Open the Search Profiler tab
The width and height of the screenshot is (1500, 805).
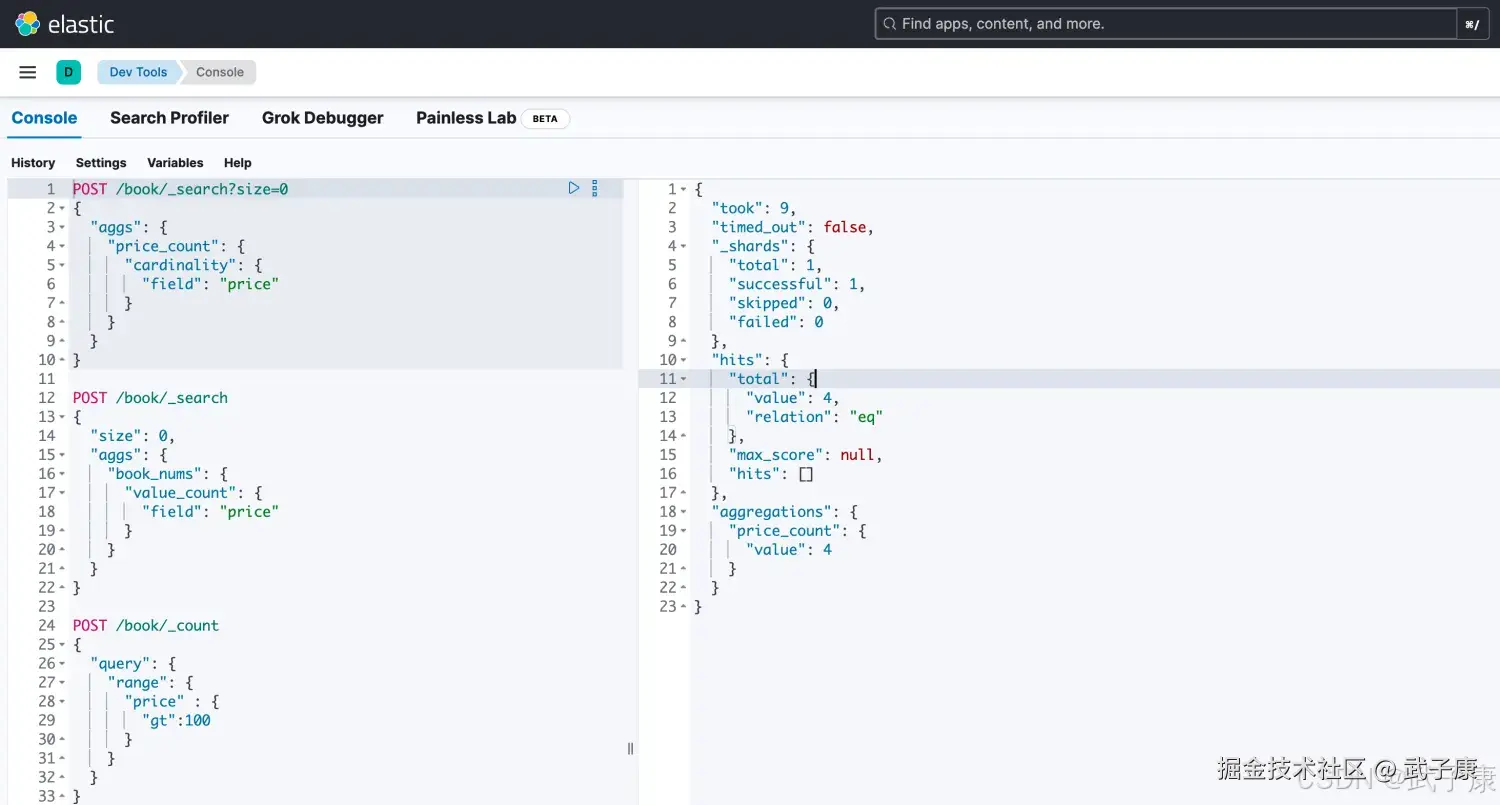[x=169, y=118]
